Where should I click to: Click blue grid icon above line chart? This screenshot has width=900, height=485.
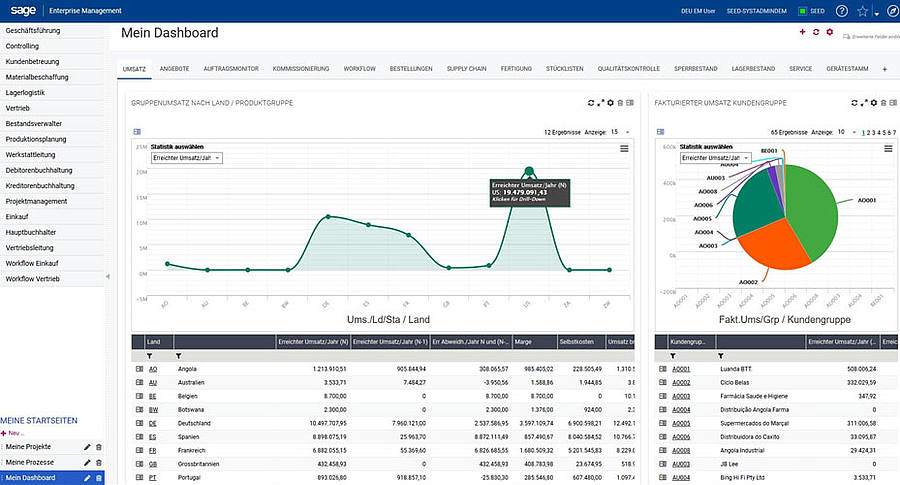point(137,132)
